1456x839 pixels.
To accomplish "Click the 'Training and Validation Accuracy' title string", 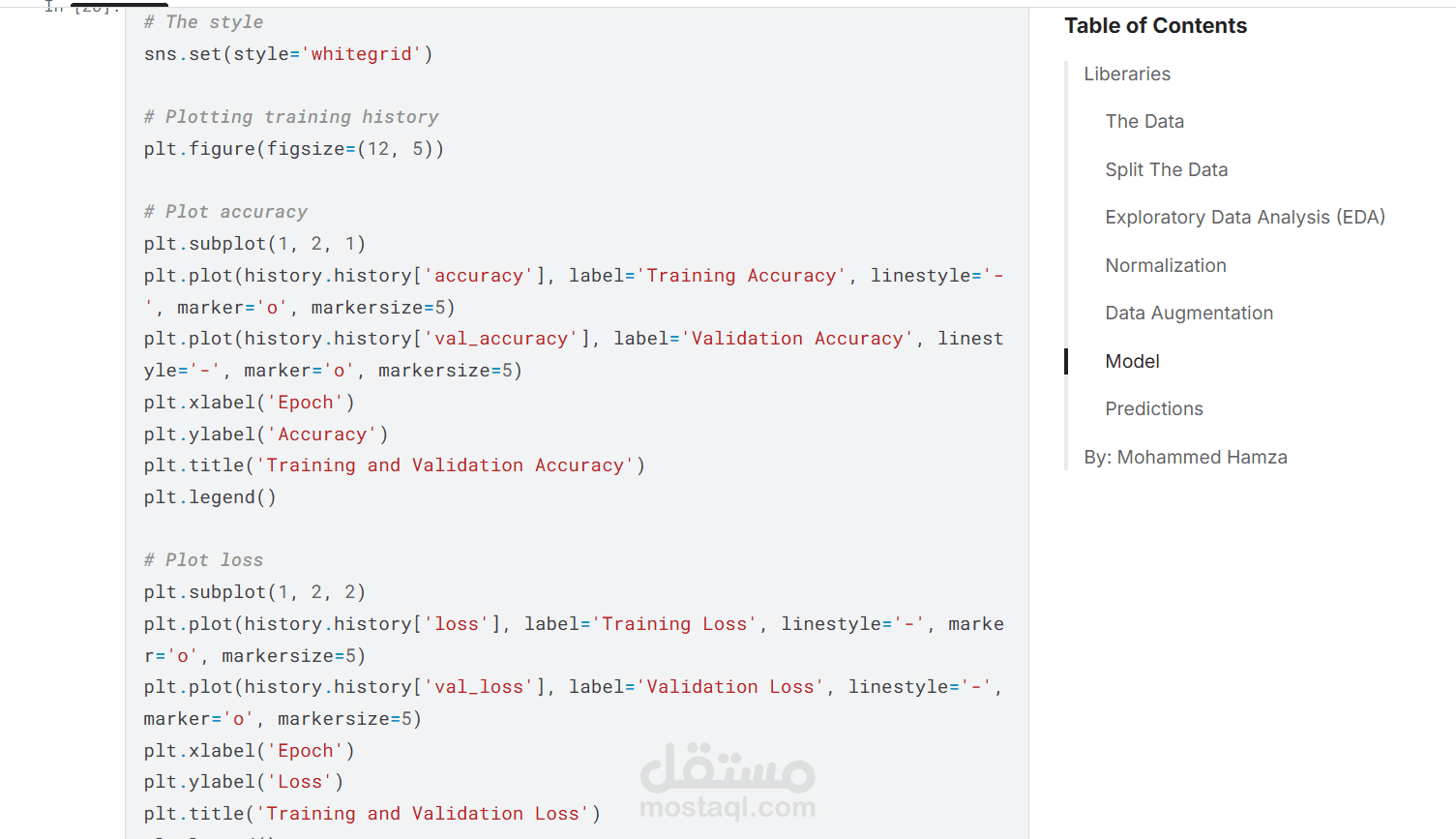I will [446, 465].
